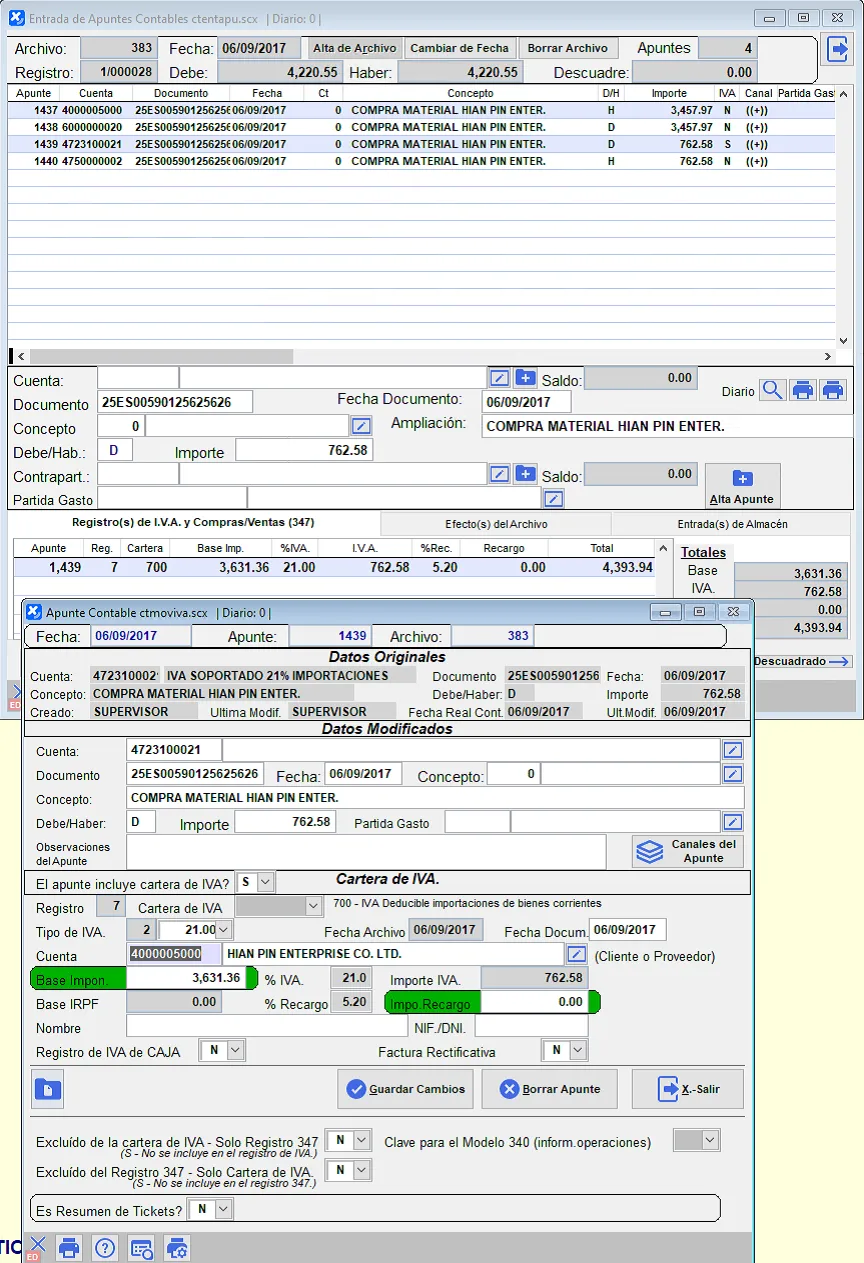Click the edit pencil icon next to Partida Gasto in main form
The height and width of the screenshot is (1263, 864).
553,499
